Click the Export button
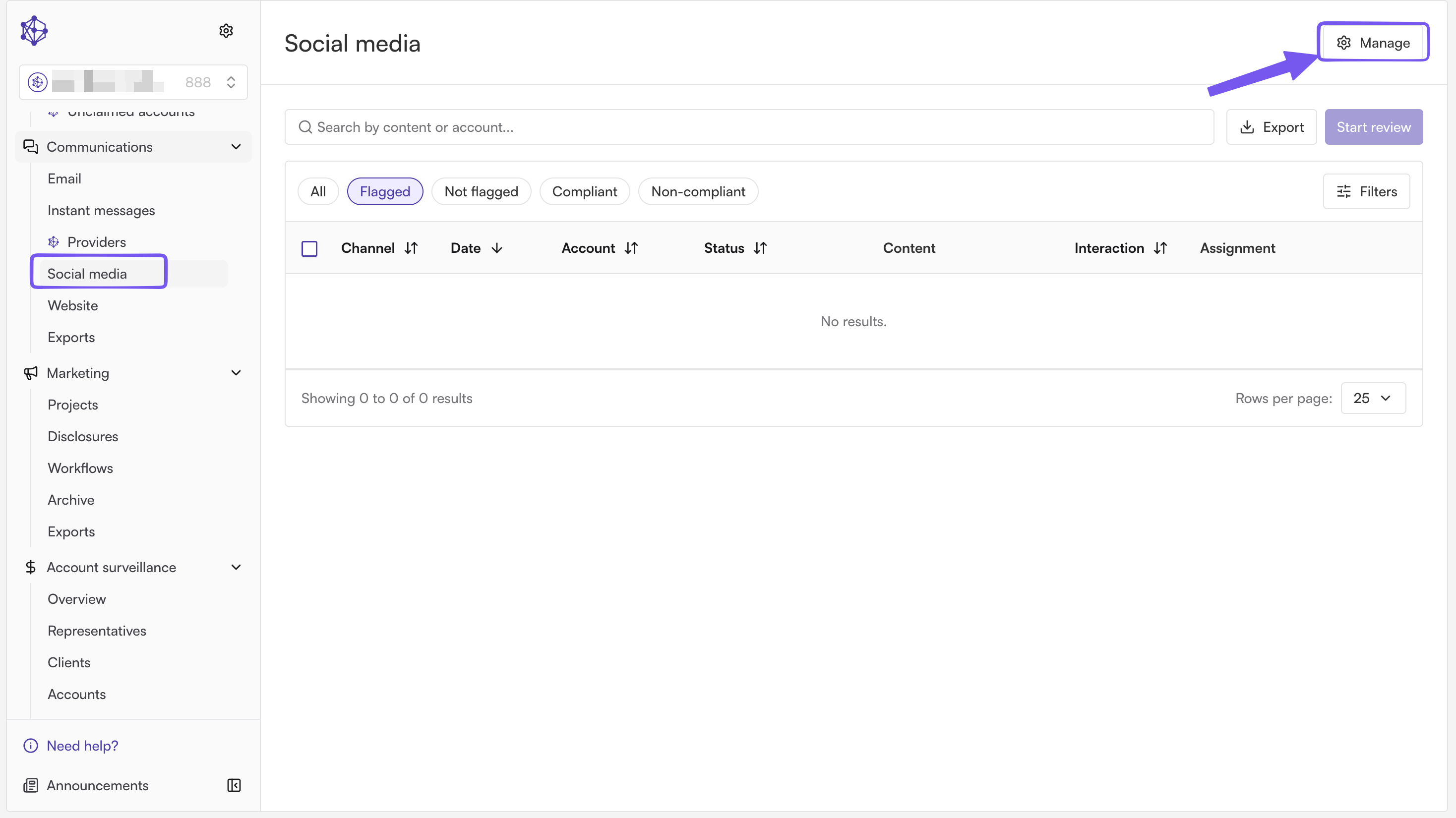This screenshot has width=1456, height=818. click(1272, 127)
